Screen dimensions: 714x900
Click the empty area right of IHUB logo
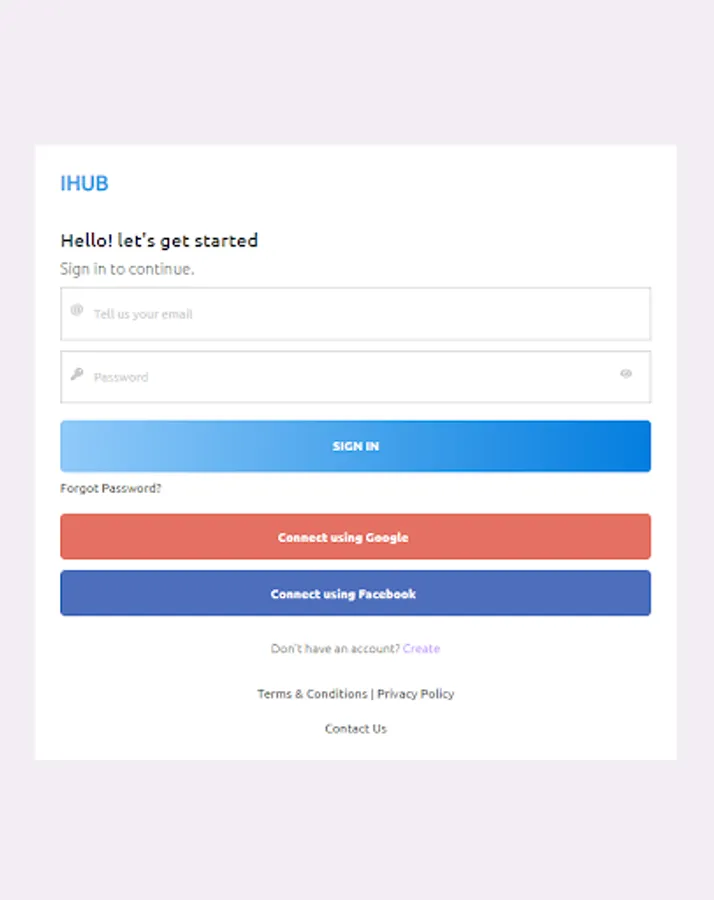[379, 183]
